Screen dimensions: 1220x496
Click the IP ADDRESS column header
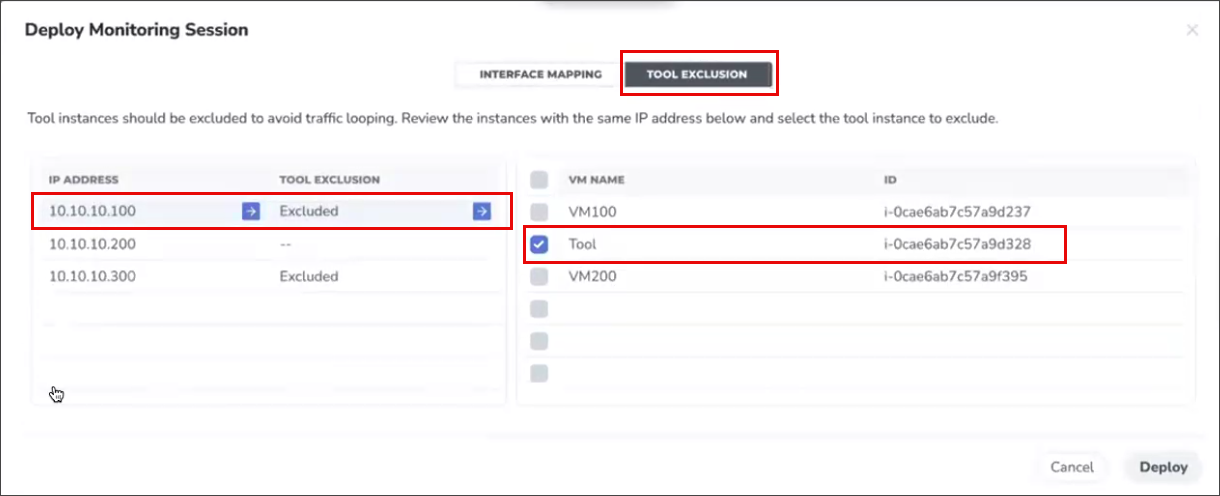(84, 180)
